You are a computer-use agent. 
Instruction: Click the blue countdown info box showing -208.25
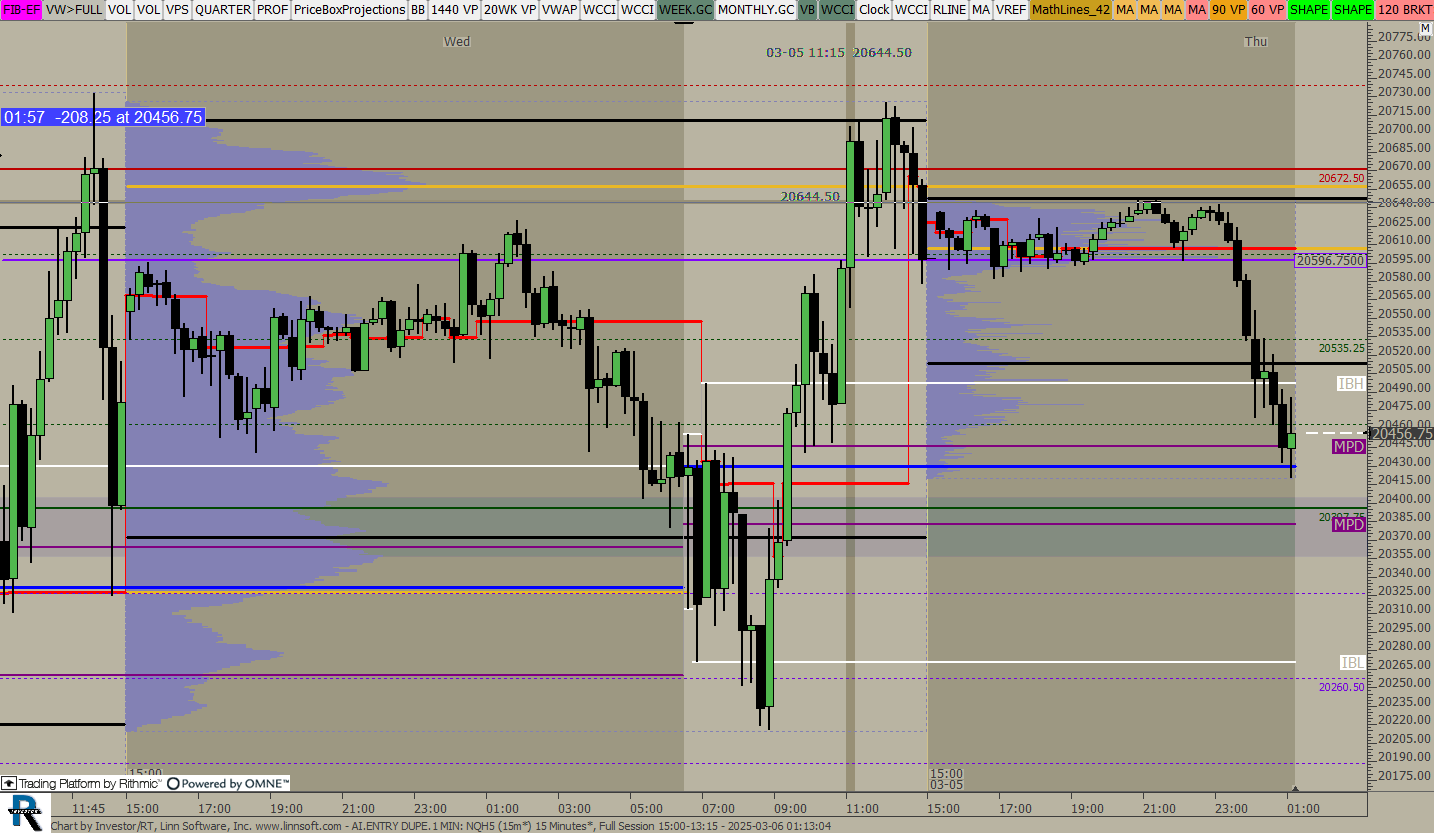103,117
